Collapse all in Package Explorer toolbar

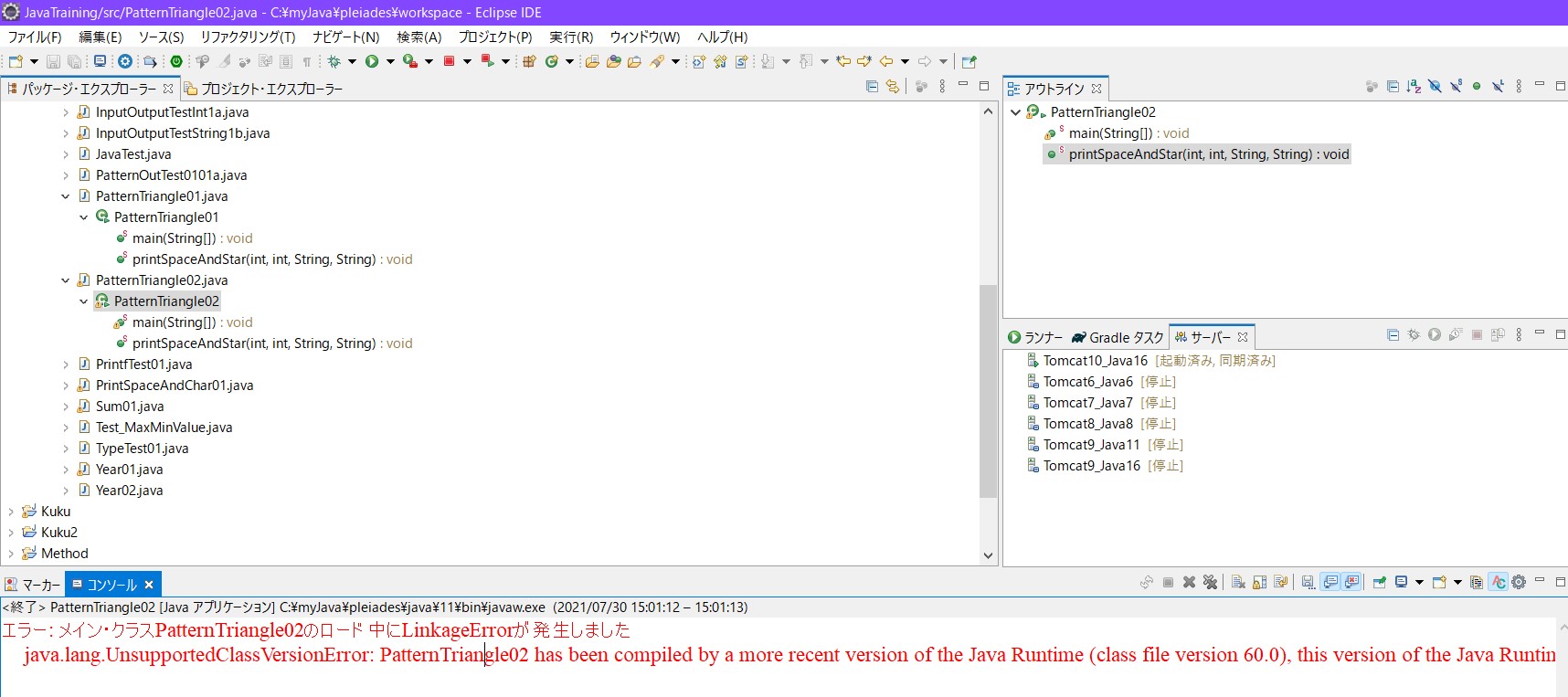[x=872, y=87]
